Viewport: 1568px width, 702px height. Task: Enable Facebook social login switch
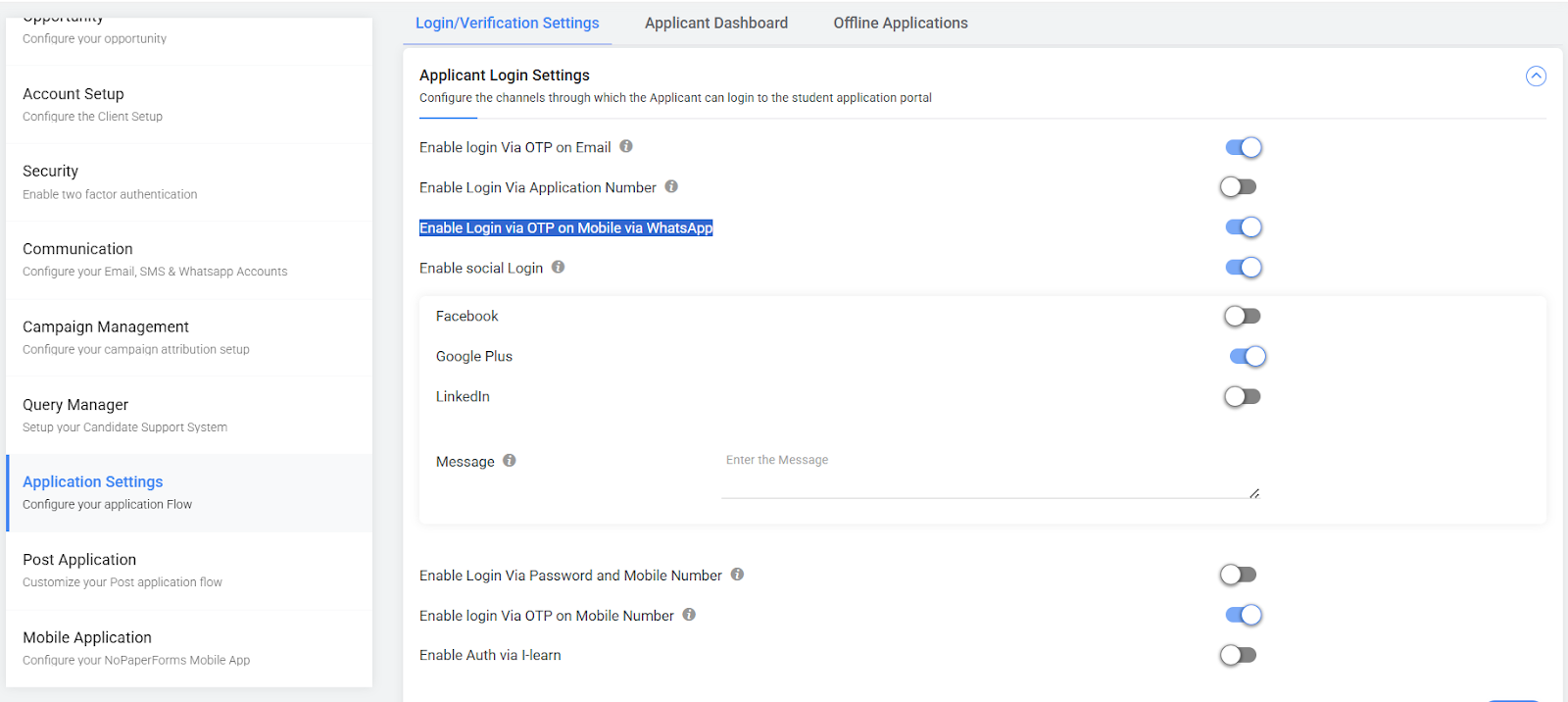1242,316
